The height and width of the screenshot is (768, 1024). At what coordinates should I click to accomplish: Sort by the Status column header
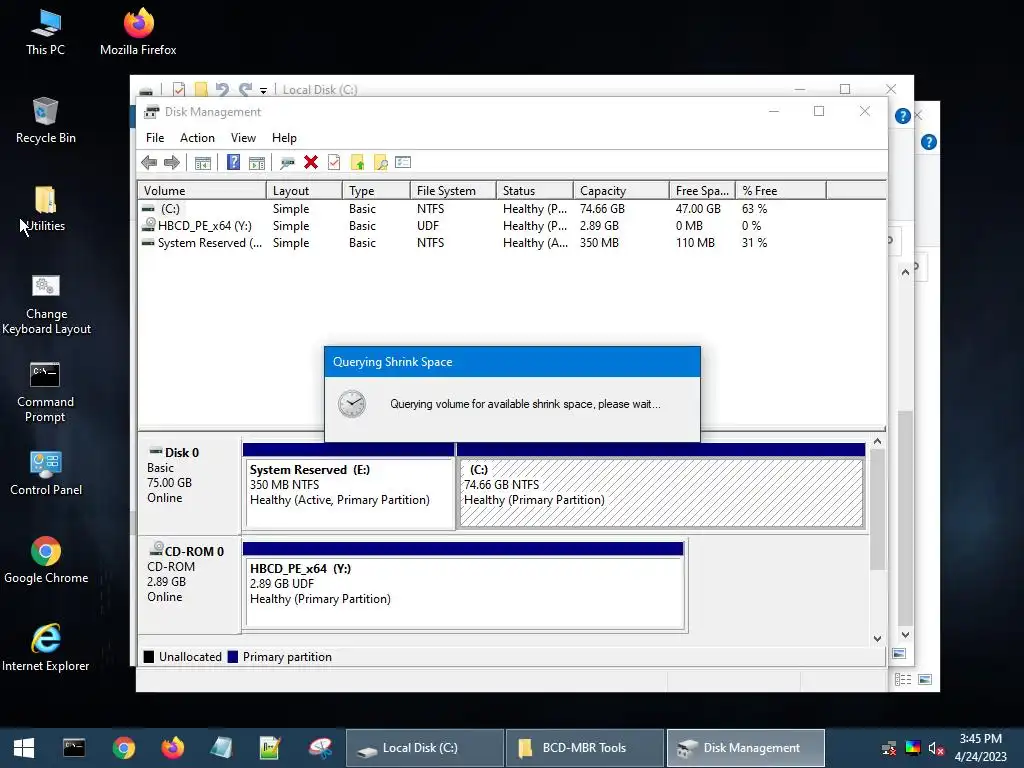[x=535, y=191]
